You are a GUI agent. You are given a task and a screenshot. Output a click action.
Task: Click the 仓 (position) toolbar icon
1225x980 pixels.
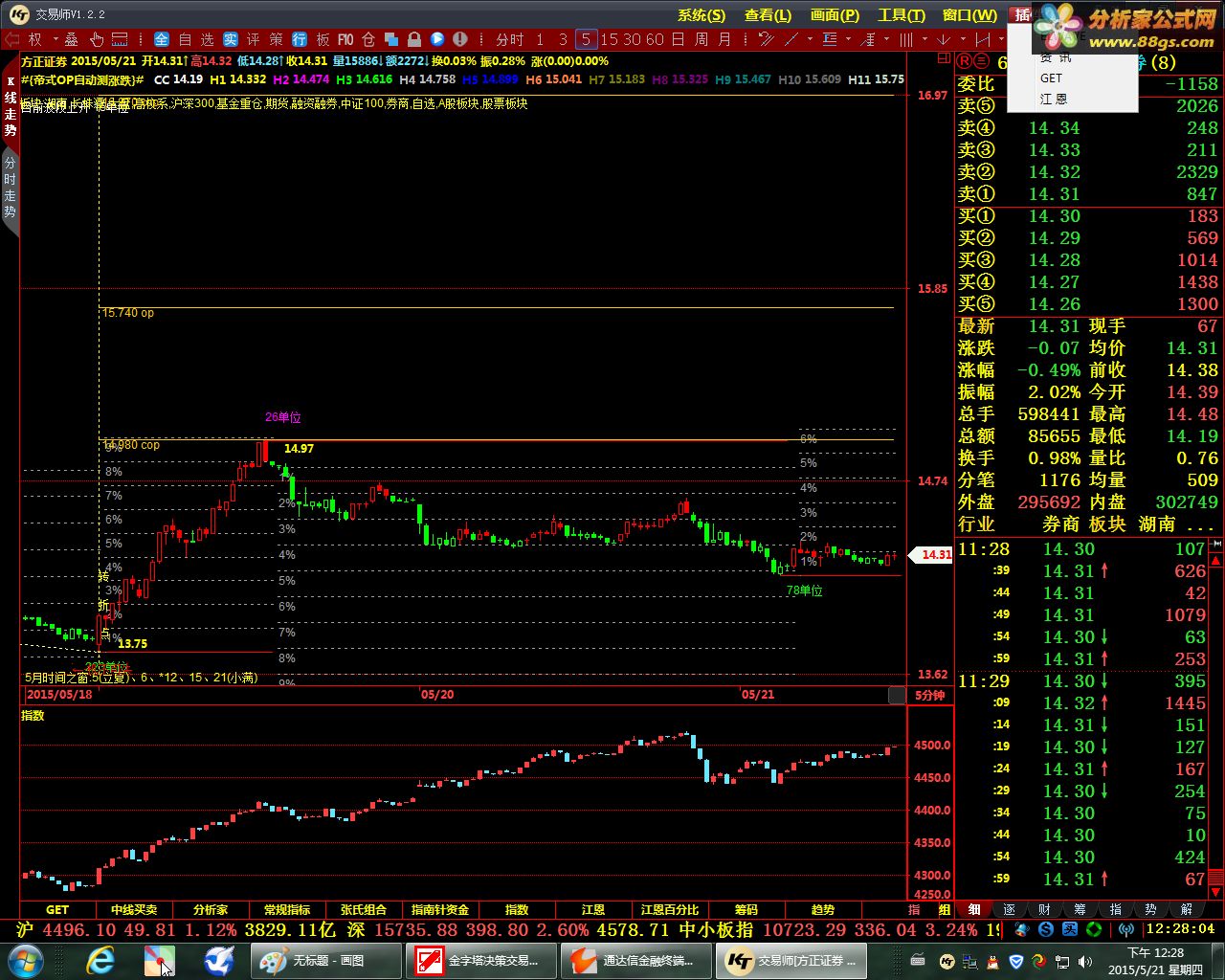point(368,39)
